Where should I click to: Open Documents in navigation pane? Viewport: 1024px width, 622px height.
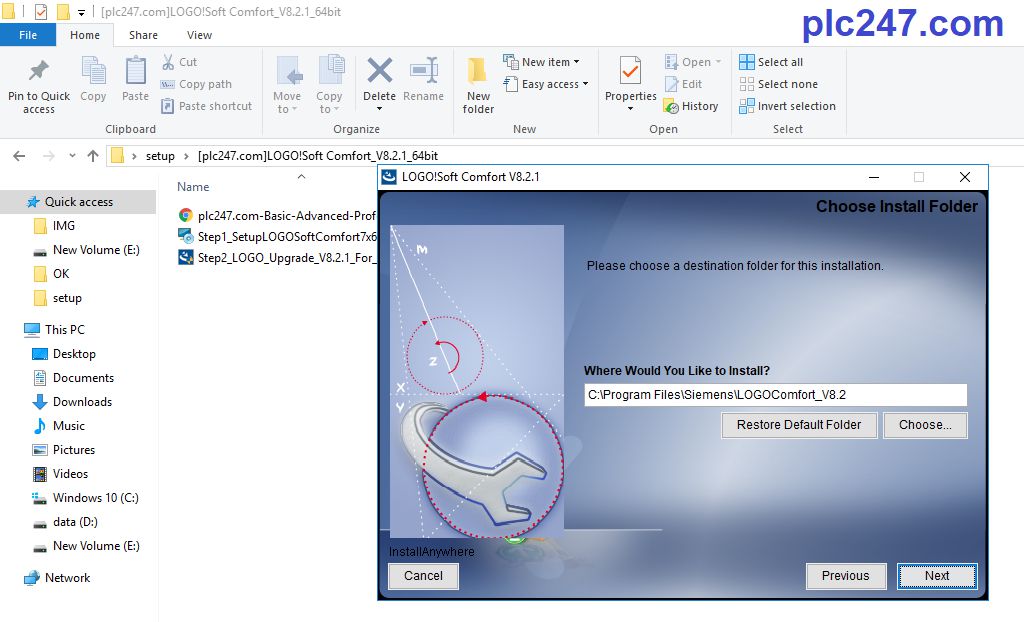(83, 378)
